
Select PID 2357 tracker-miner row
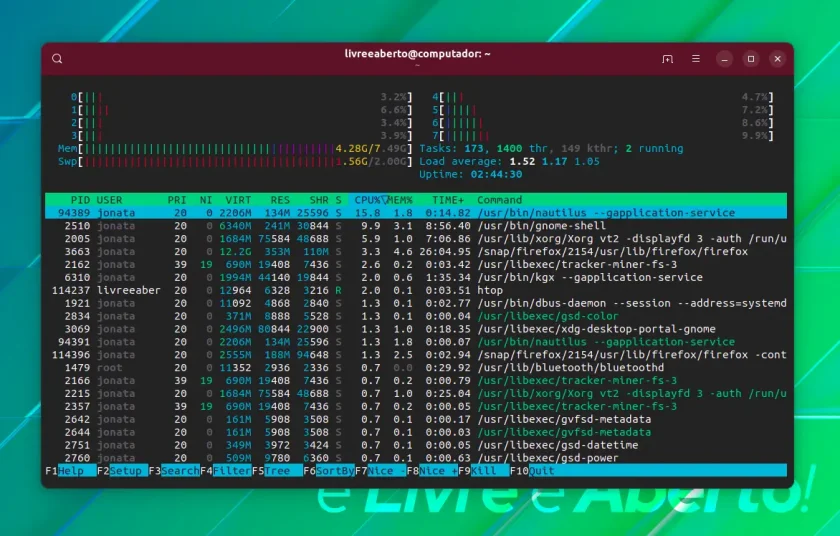[x=416, y=406]
